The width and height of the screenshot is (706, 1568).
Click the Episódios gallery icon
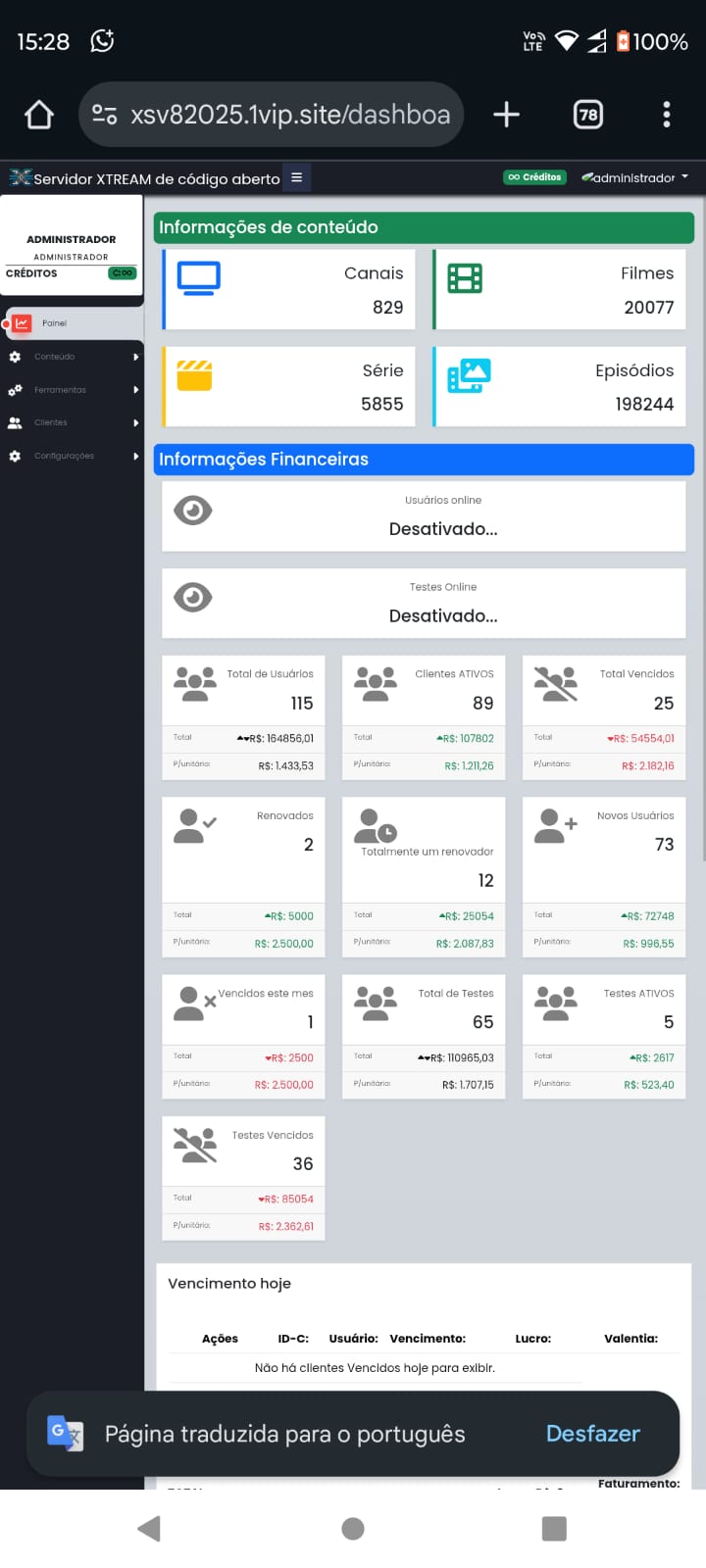click(x=469, y=375)
